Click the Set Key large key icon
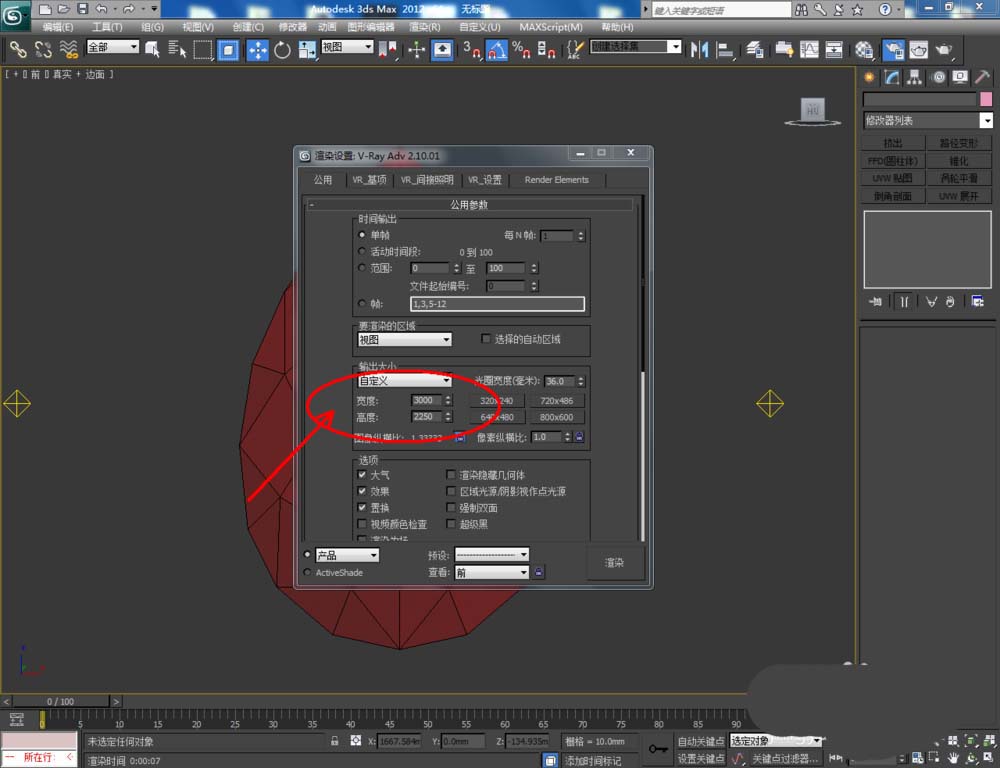This screenshot has height=768, width=1000. click(658, 748)
